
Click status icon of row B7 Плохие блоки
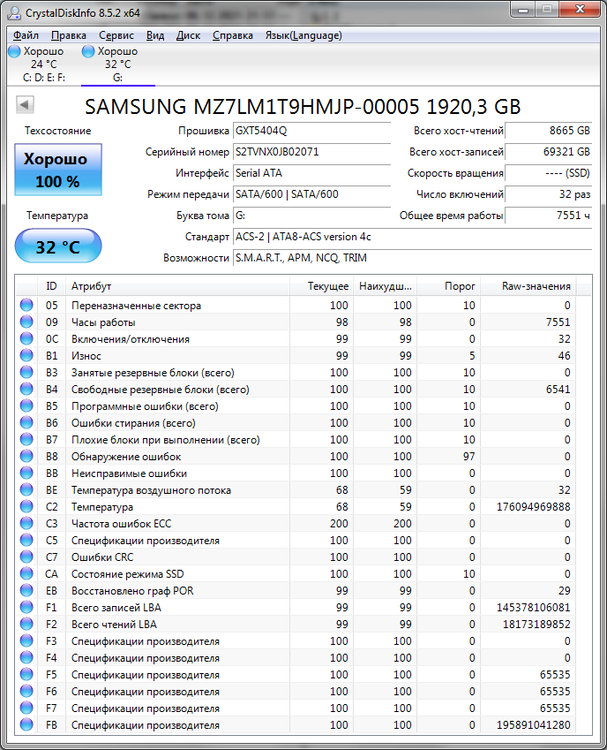pos(26,439)
